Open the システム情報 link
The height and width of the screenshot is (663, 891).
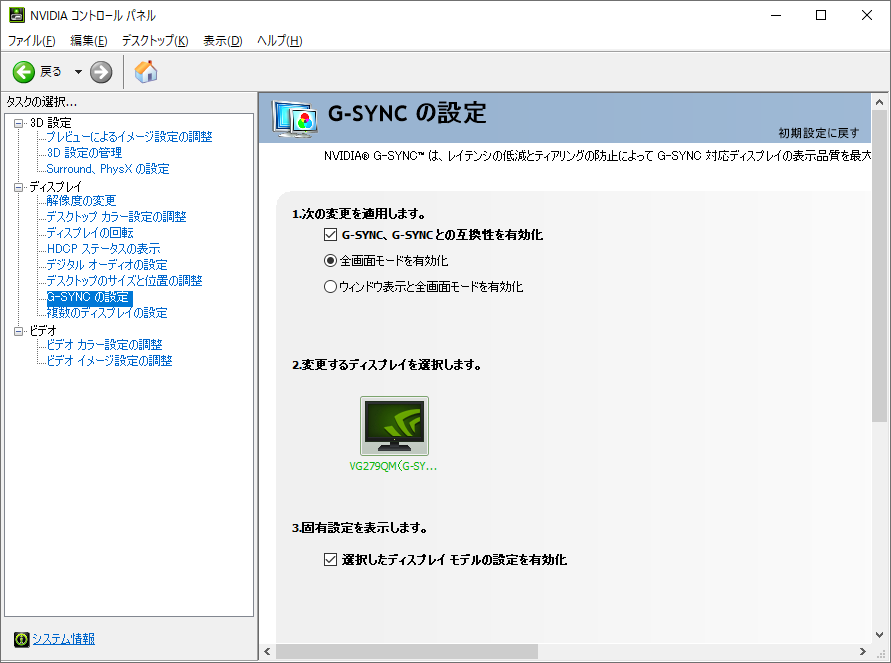63,639
